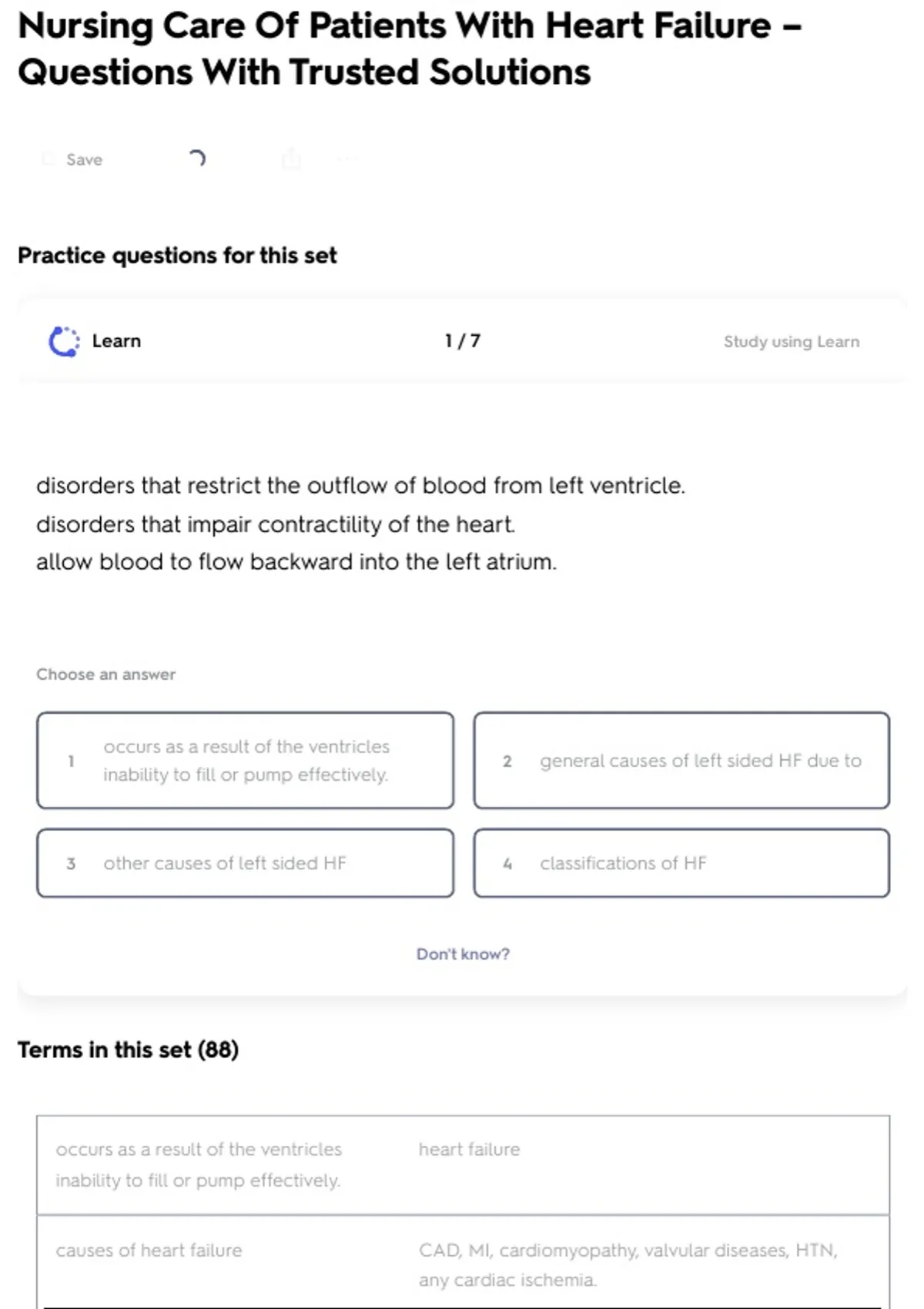This screenshot has width=924, height=1309.
Task: Click the Save button
Action: tap(83, 159)
